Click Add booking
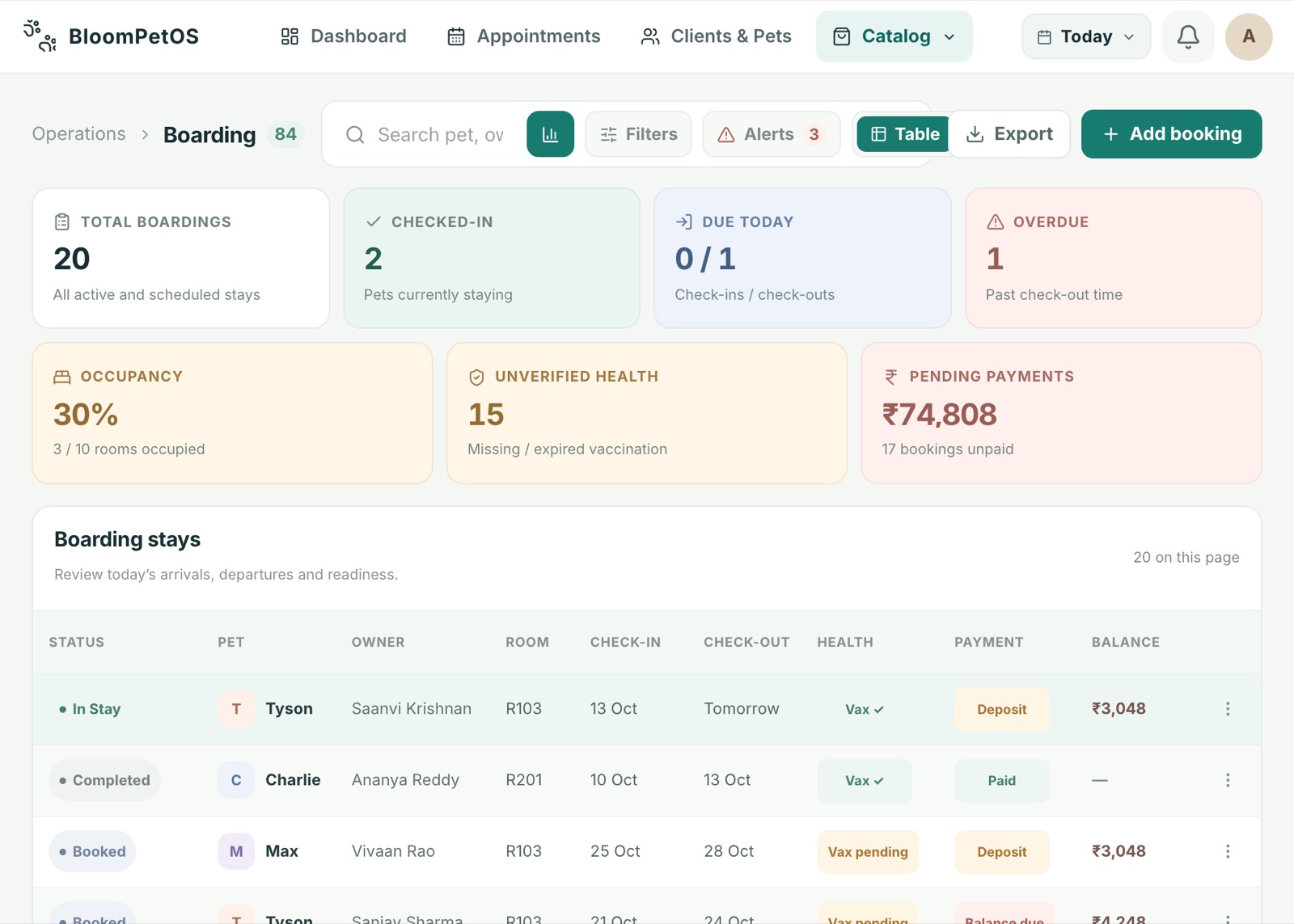 coord(1171,134)
